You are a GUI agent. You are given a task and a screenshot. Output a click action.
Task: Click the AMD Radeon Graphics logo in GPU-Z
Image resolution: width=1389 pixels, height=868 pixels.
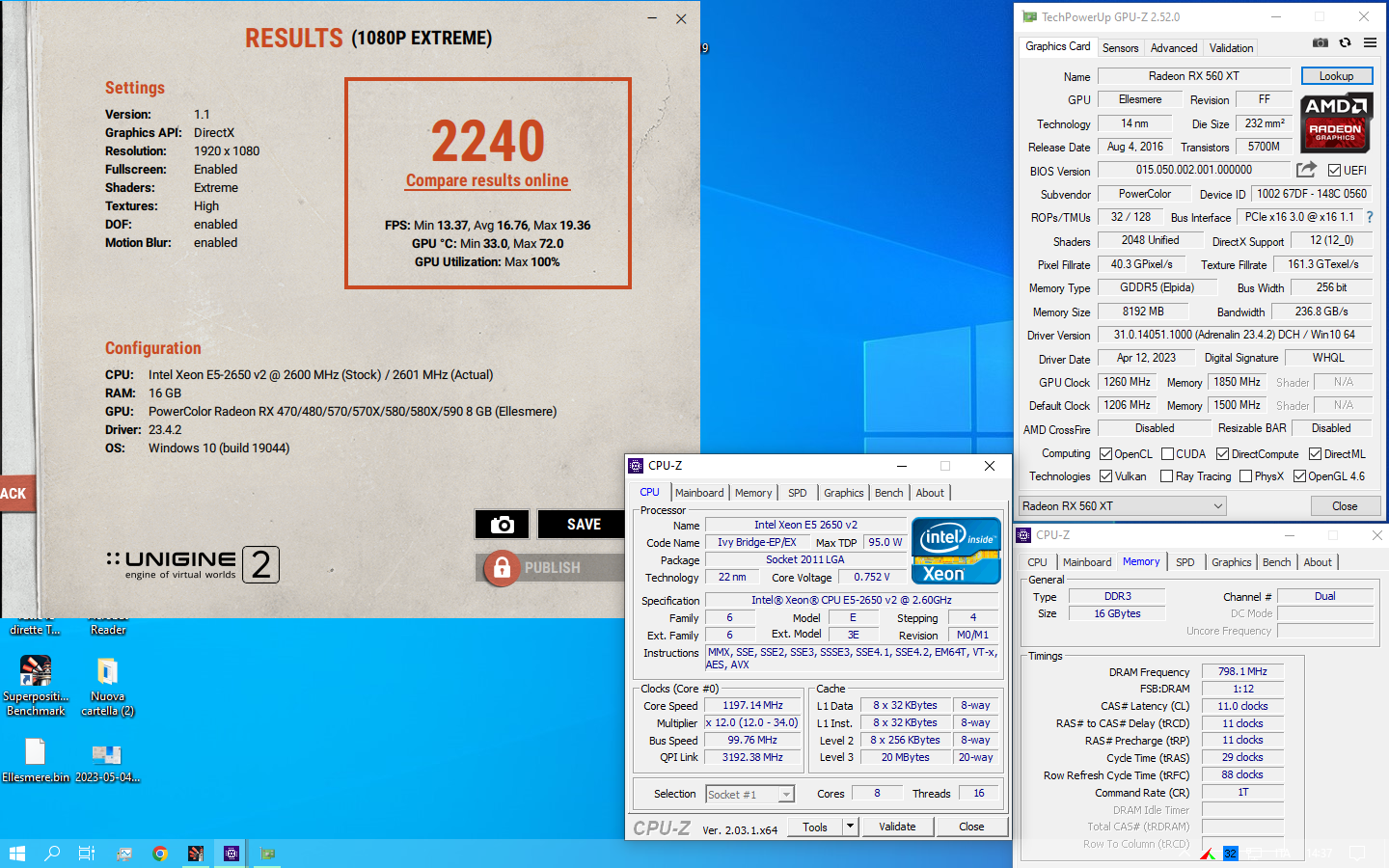[x=1336, y=122]
